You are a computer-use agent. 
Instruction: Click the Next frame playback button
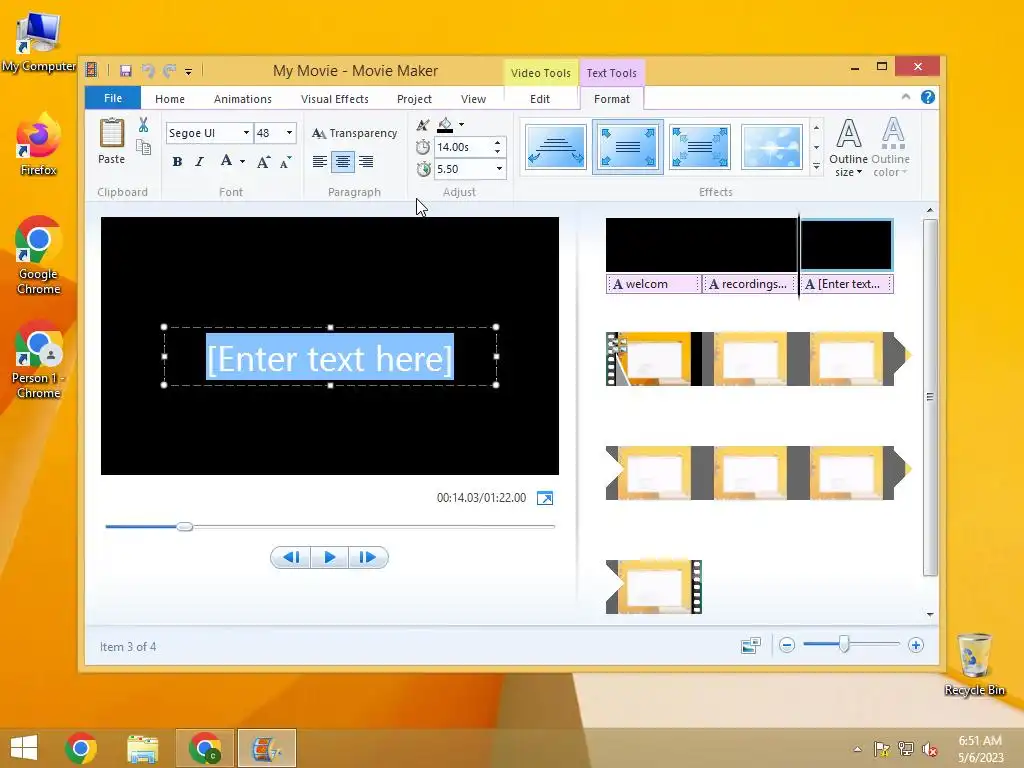click(x=368, y=557)
